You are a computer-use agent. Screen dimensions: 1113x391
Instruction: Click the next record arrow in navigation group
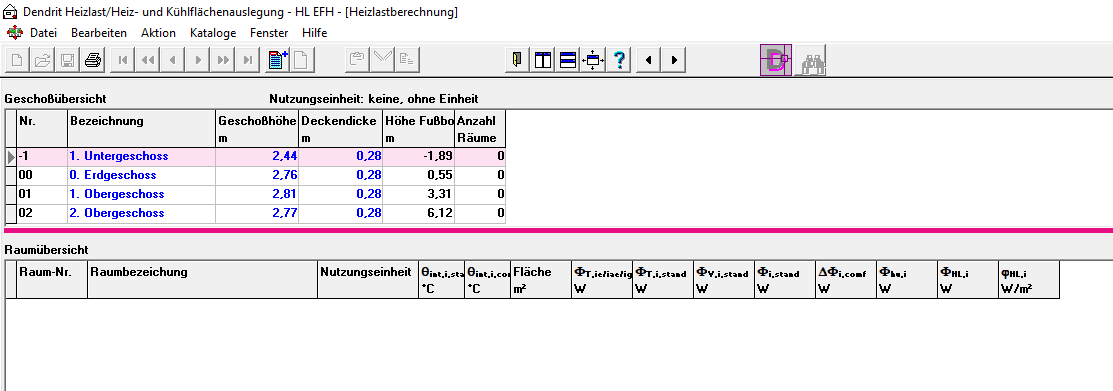197,60
